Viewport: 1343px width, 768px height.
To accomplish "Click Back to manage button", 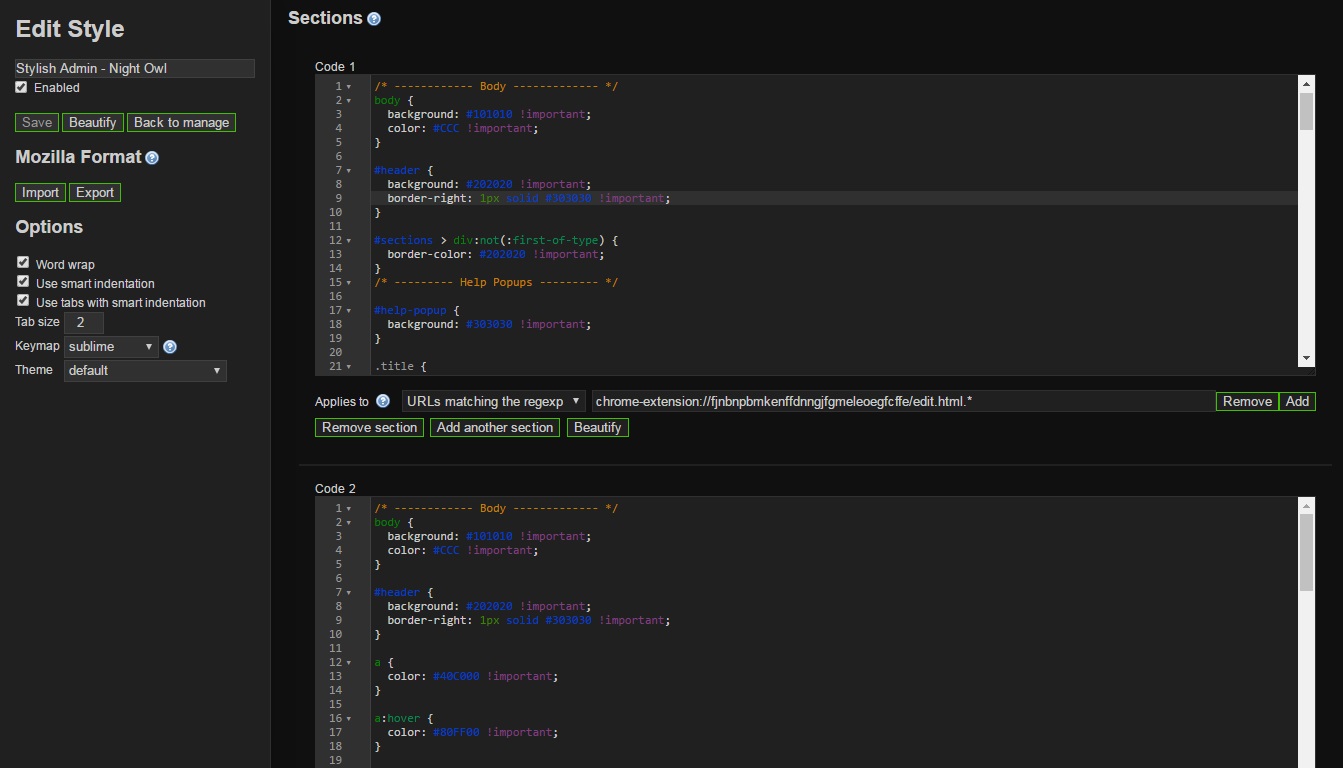I will 181,123.
